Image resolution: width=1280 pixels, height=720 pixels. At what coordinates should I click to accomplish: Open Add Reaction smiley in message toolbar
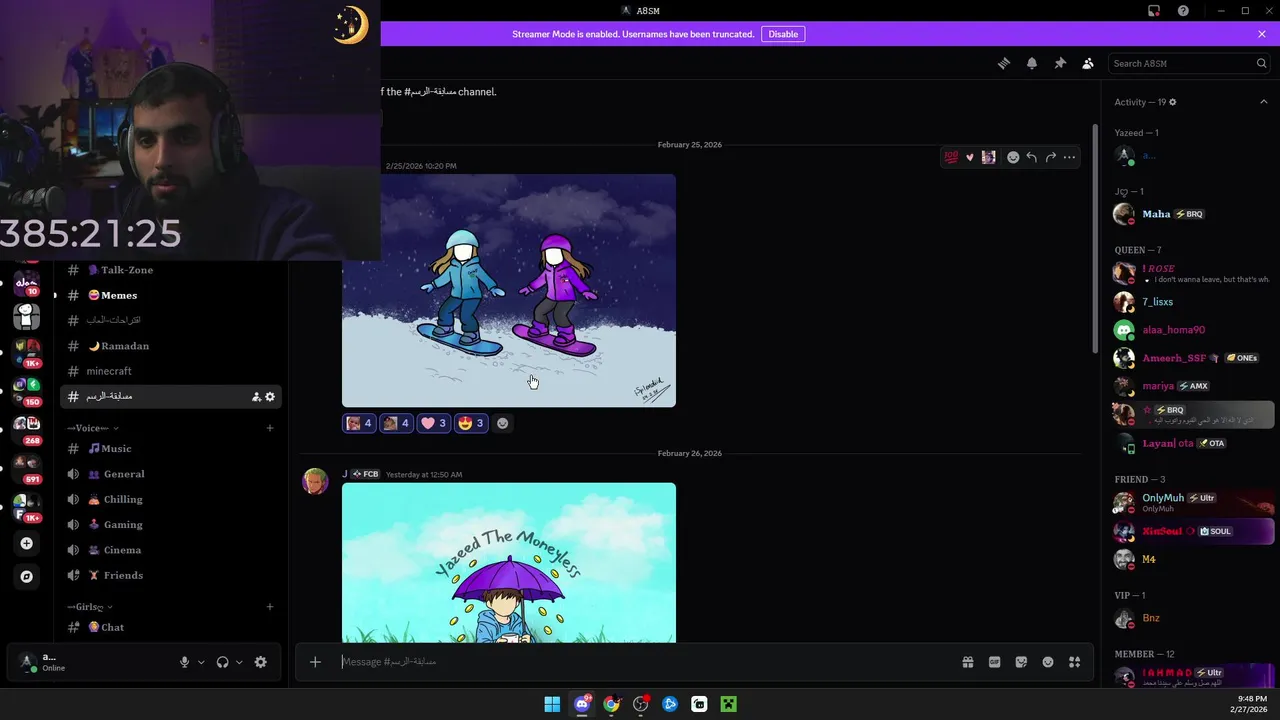click(1013, 157)
